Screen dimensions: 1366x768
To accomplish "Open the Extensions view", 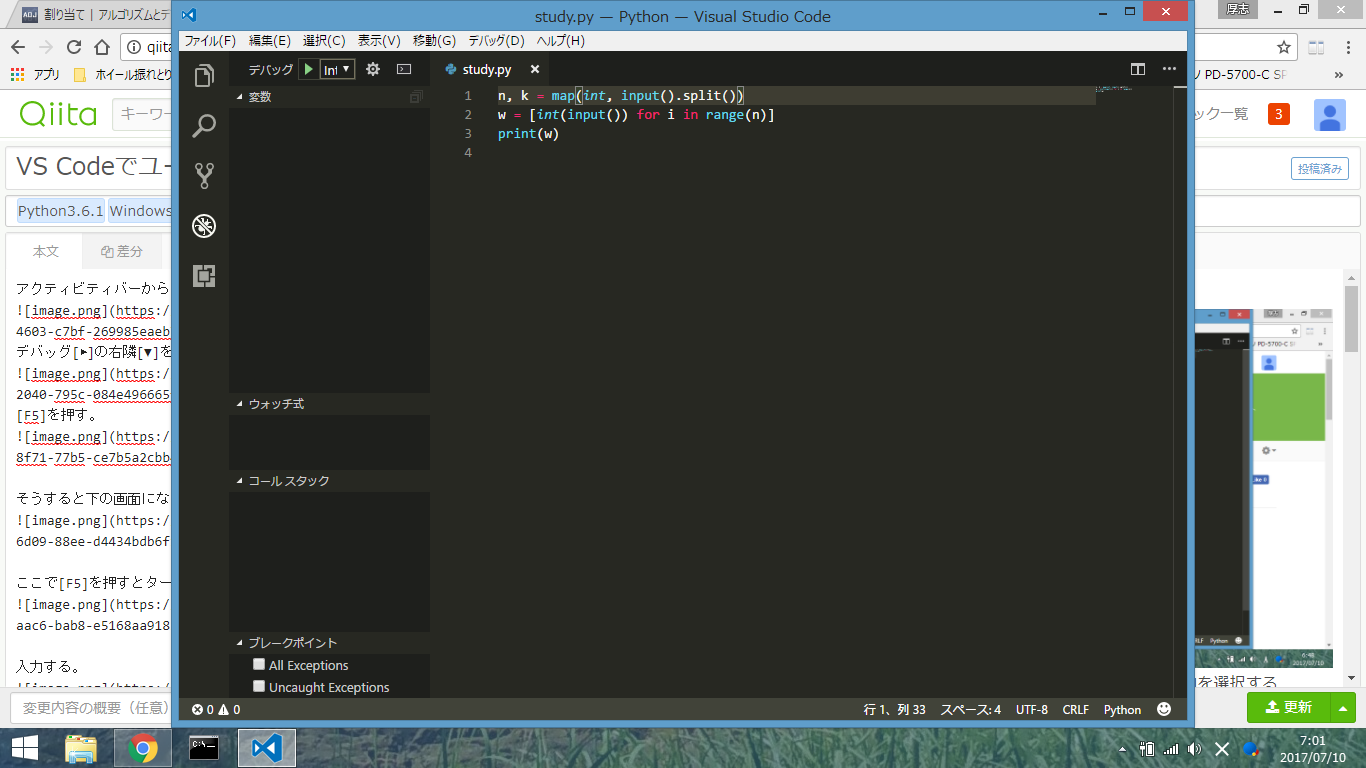I will [x=203, y=276].
